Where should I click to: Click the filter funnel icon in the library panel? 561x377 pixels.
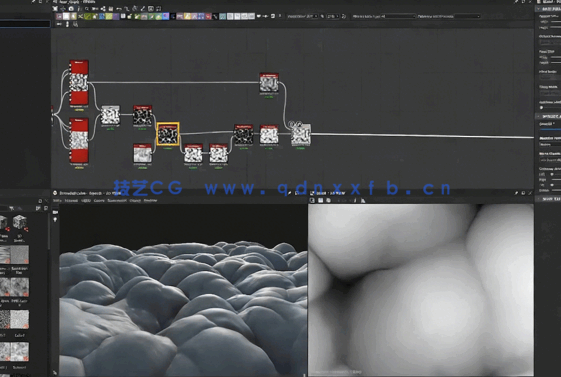click(x=11, y=208)
